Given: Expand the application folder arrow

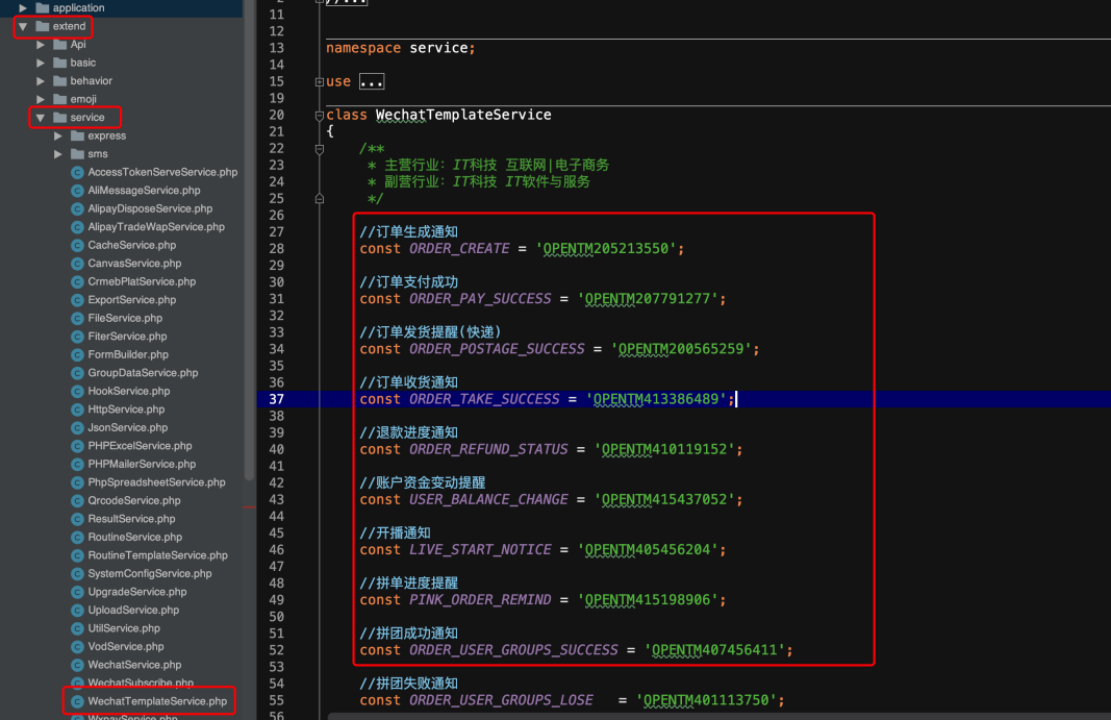Looking at the screenshot, I should (23, 8).
